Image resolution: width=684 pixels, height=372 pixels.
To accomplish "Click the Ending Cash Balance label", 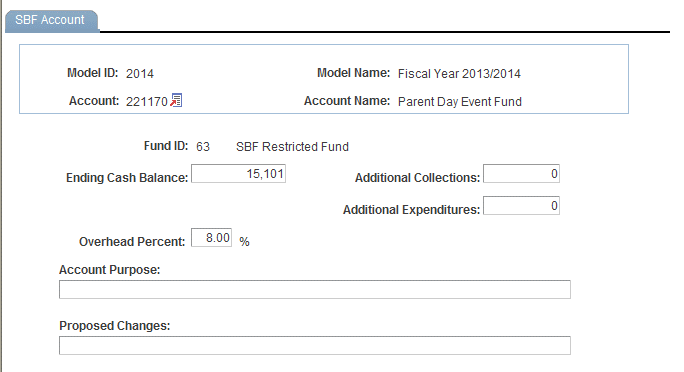I will (127, 178).
